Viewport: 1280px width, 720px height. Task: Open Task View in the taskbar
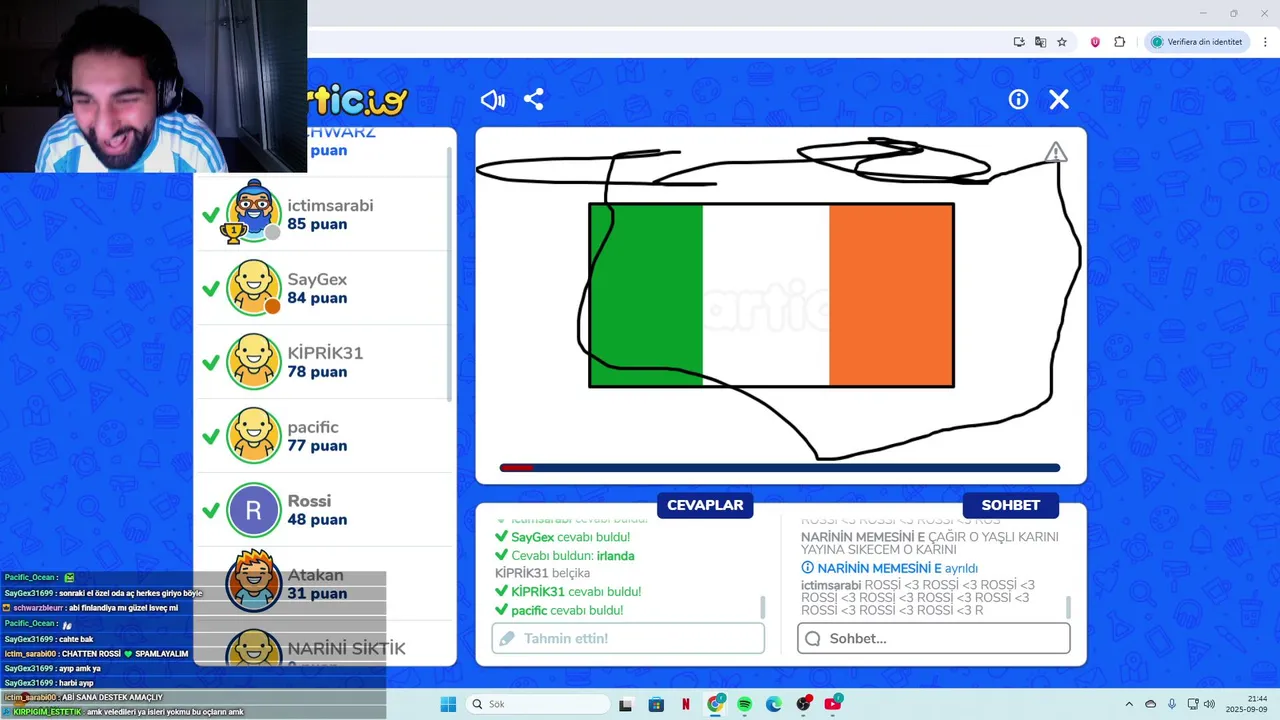point(626,704)
